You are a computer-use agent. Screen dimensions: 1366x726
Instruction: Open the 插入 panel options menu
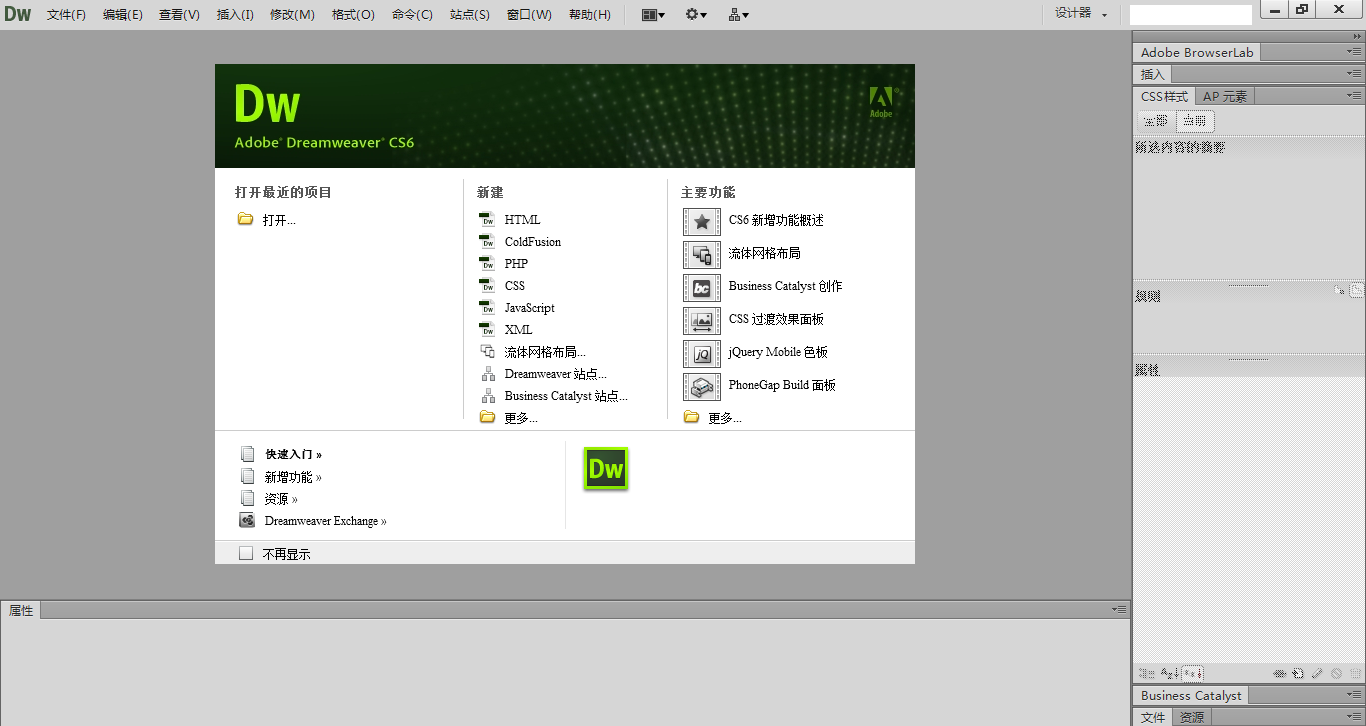coord(1354,74)
